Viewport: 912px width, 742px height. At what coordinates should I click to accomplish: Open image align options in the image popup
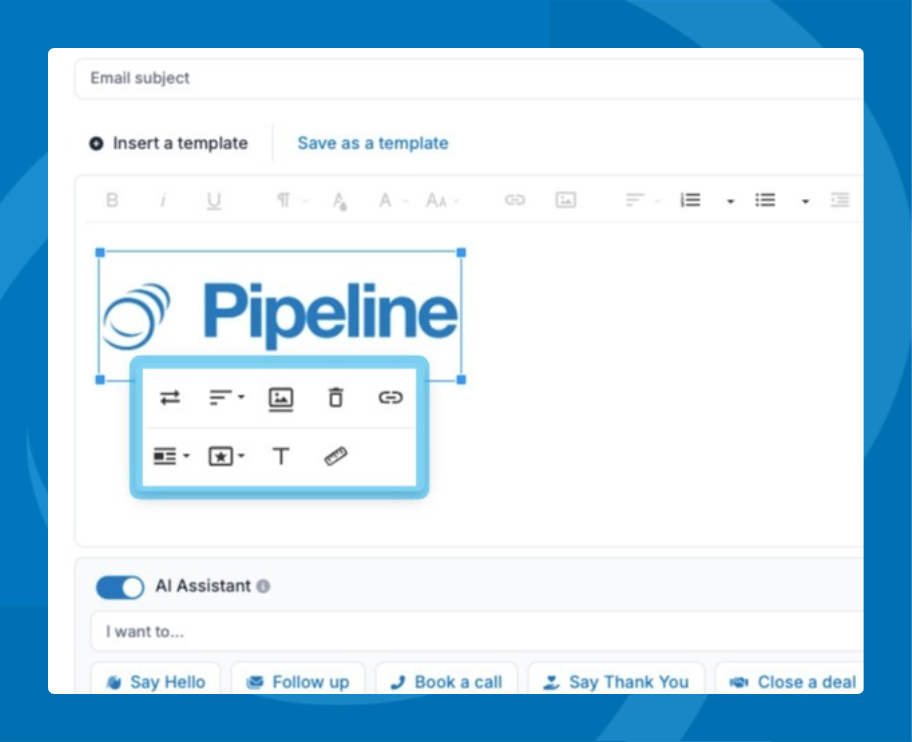[x=227, y=398]
